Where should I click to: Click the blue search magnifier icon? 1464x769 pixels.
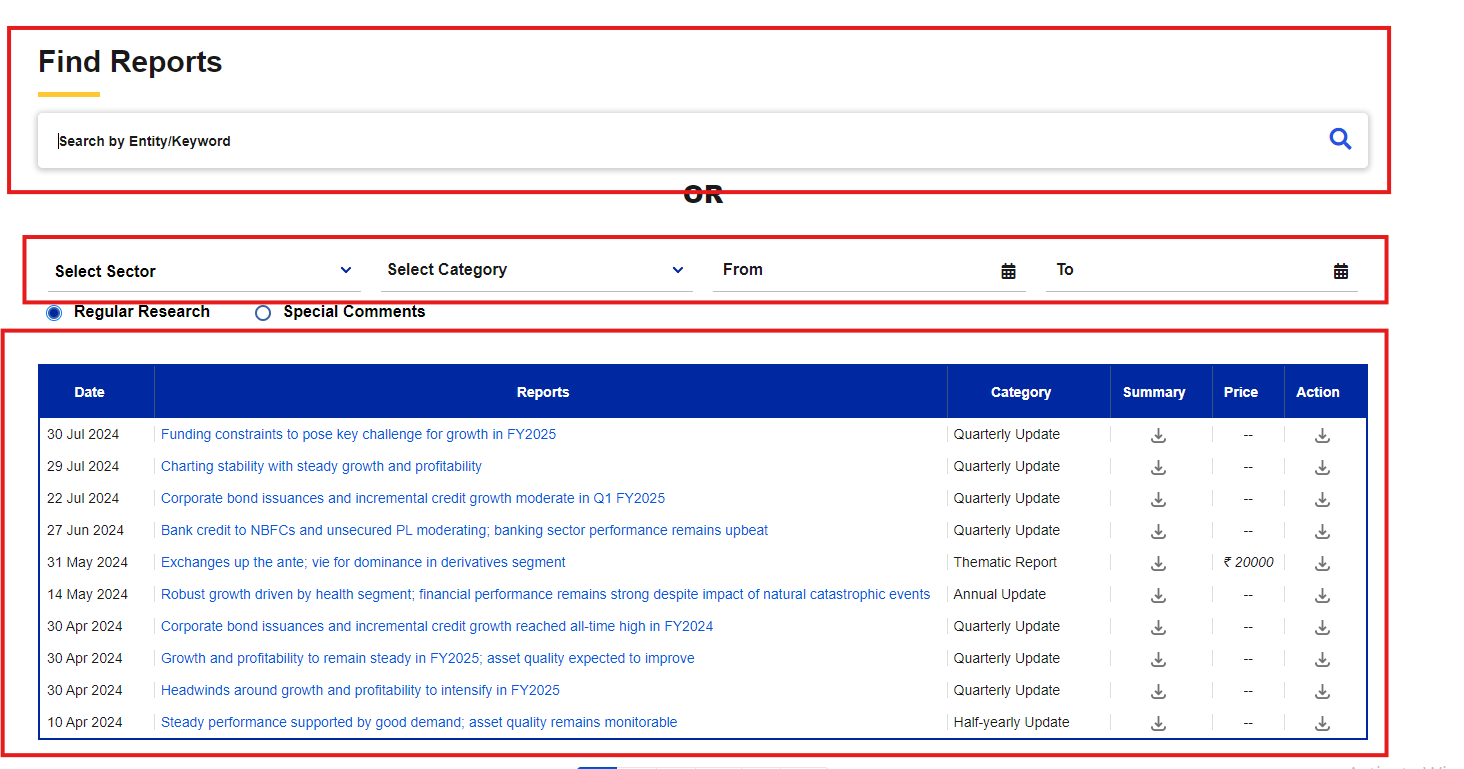tap(1340, 140)
